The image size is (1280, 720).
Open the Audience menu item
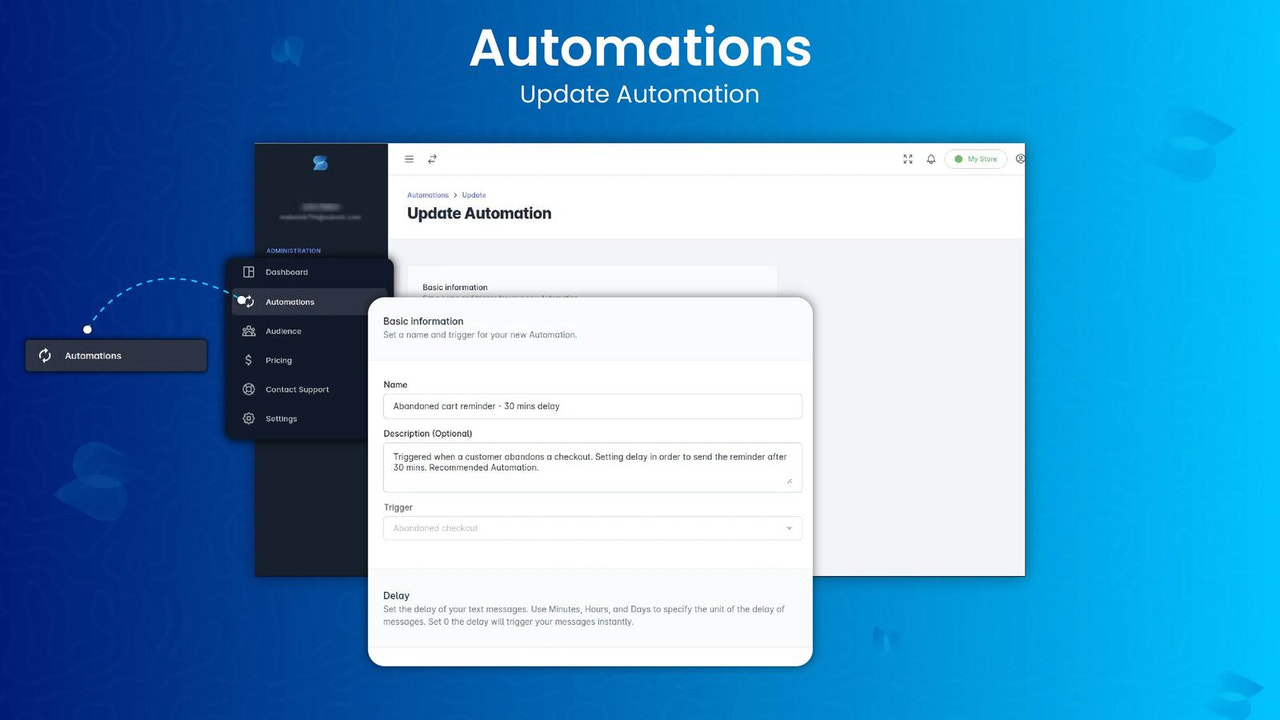[283, 330]
